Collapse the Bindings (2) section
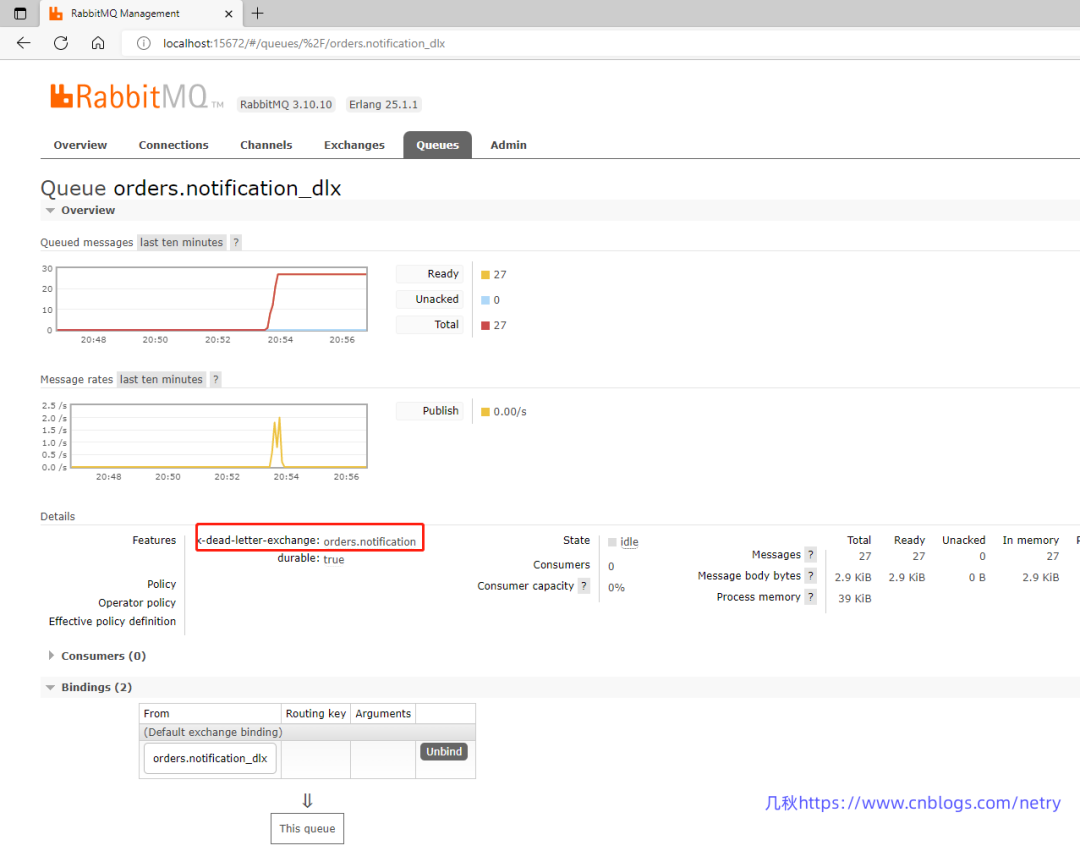1080x851 pixels. click(x=89, y=687)
